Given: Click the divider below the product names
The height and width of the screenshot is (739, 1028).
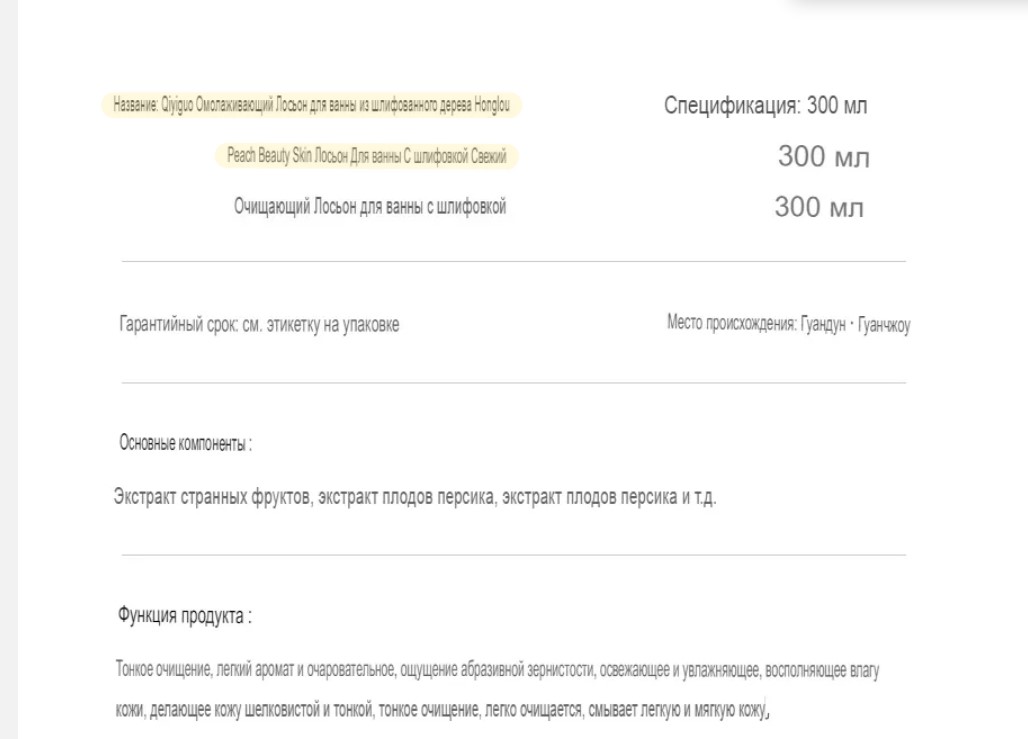Looking at the screenshot, I should [513, 261].
